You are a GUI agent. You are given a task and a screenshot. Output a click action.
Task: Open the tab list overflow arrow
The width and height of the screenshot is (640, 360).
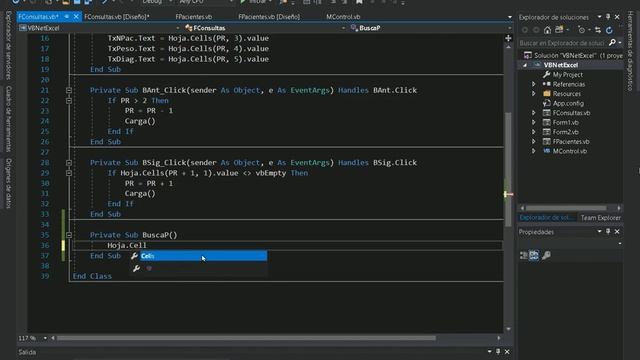point(509,17)
